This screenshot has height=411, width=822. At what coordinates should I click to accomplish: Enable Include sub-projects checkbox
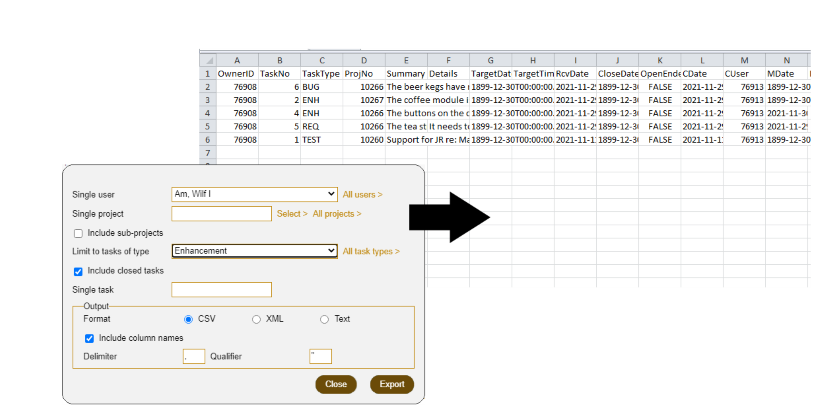click(79, 233)
